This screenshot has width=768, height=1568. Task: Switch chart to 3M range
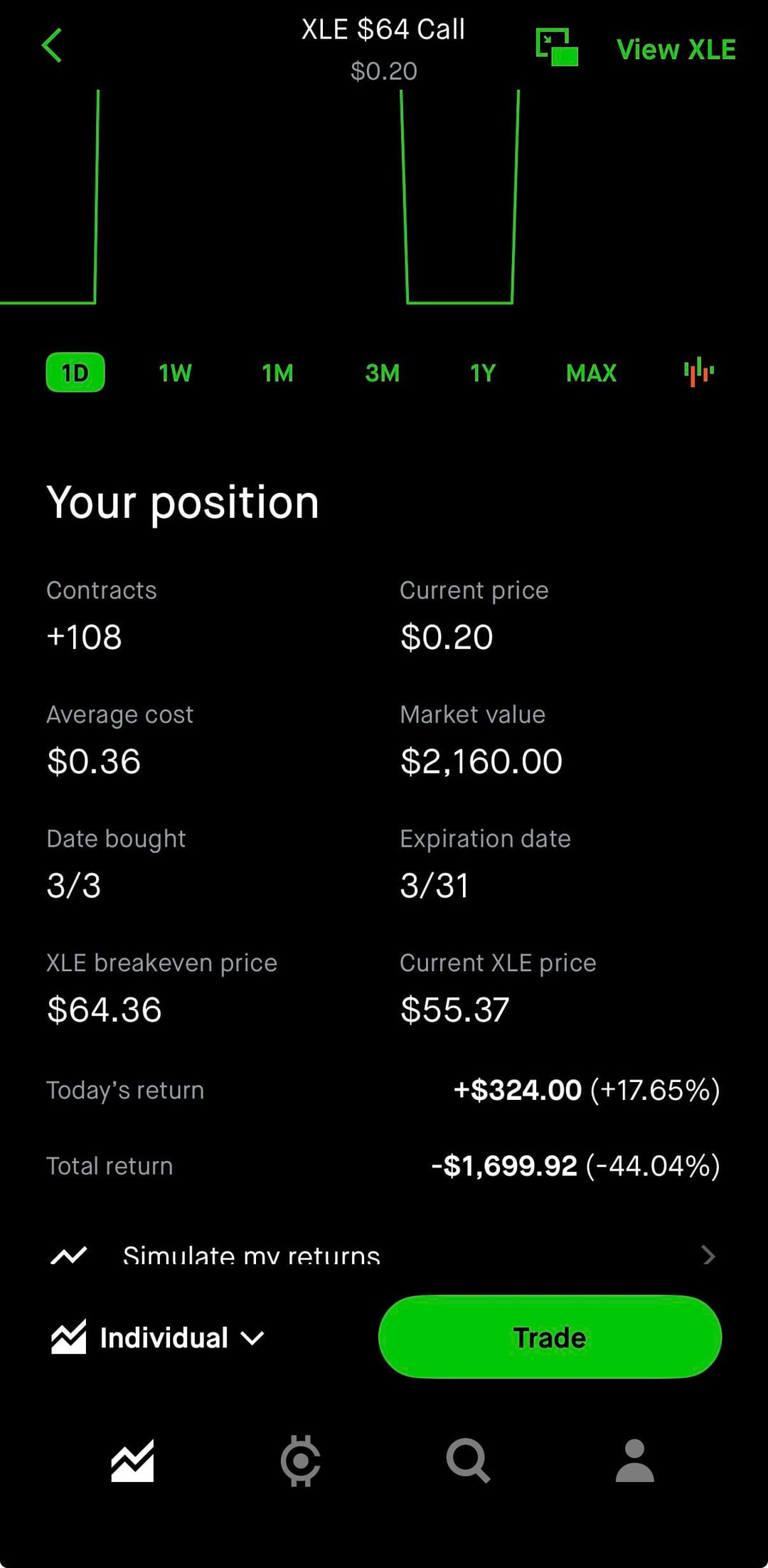[383, 373]
